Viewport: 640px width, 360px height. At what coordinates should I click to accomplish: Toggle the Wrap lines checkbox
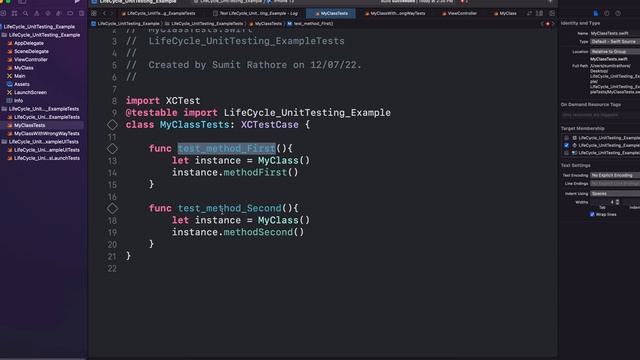tap(592, 214)
